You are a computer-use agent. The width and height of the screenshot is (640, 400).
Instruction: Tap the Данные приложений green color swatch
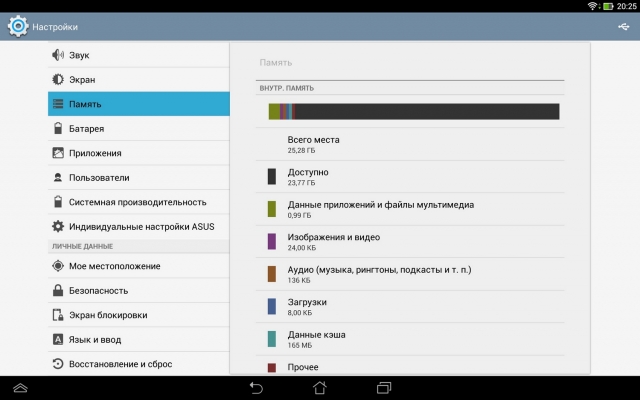tap(271, 209)
